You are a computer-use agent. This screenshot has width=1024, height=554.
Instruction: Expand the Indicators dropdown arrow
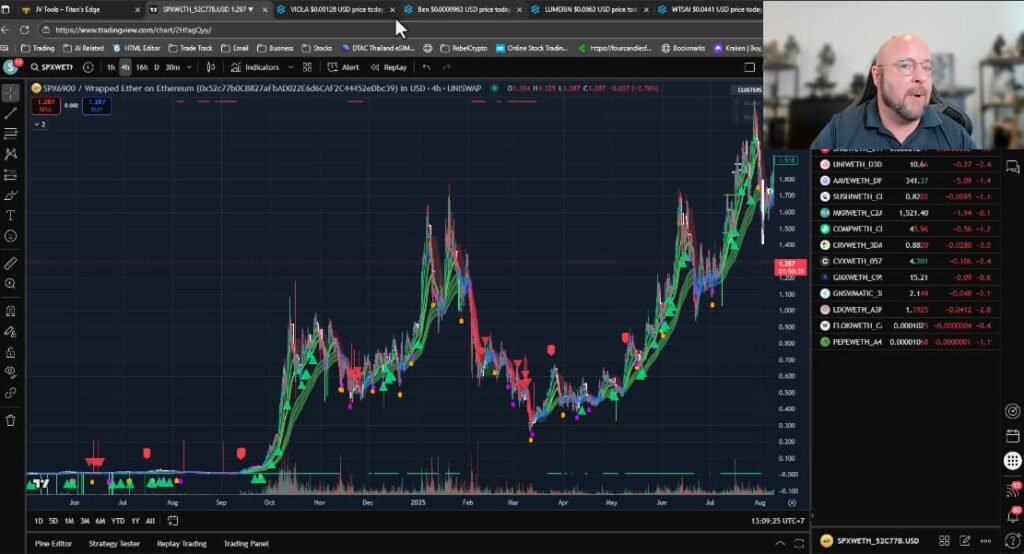[291, 67]
